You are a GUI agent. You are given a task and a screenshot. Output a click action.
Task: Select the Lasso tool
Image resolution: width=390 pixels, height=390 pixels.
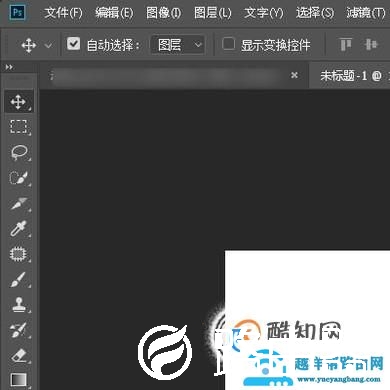19,153
